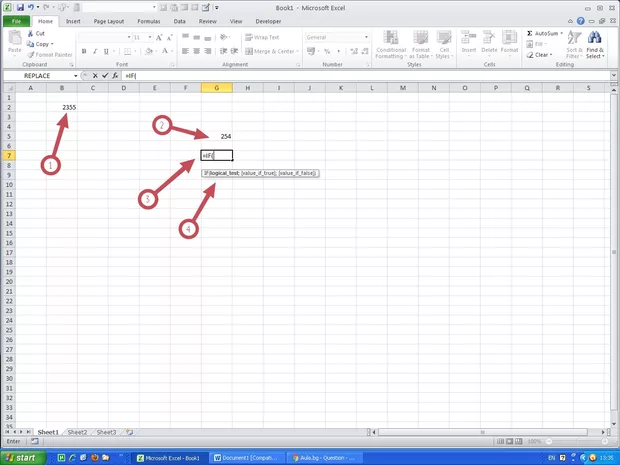Click the Borders icon
Screen dimensions: 620x465
[127, 51]
